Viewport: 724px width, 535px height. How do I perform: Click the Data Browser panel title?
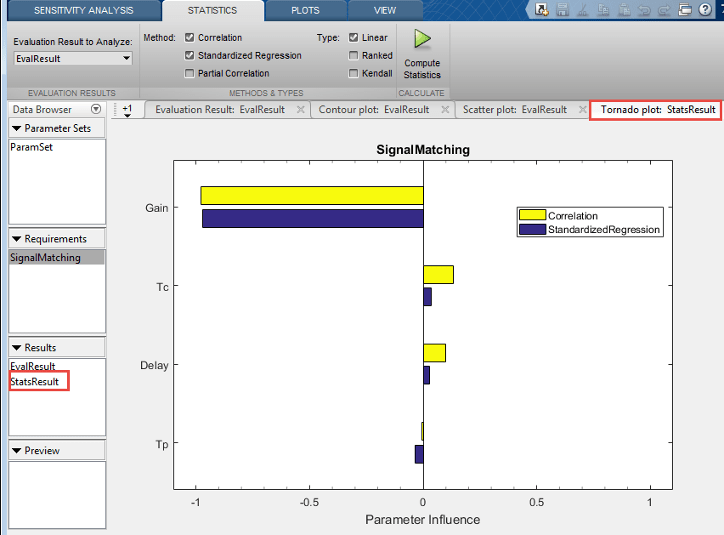click(42, 109)
